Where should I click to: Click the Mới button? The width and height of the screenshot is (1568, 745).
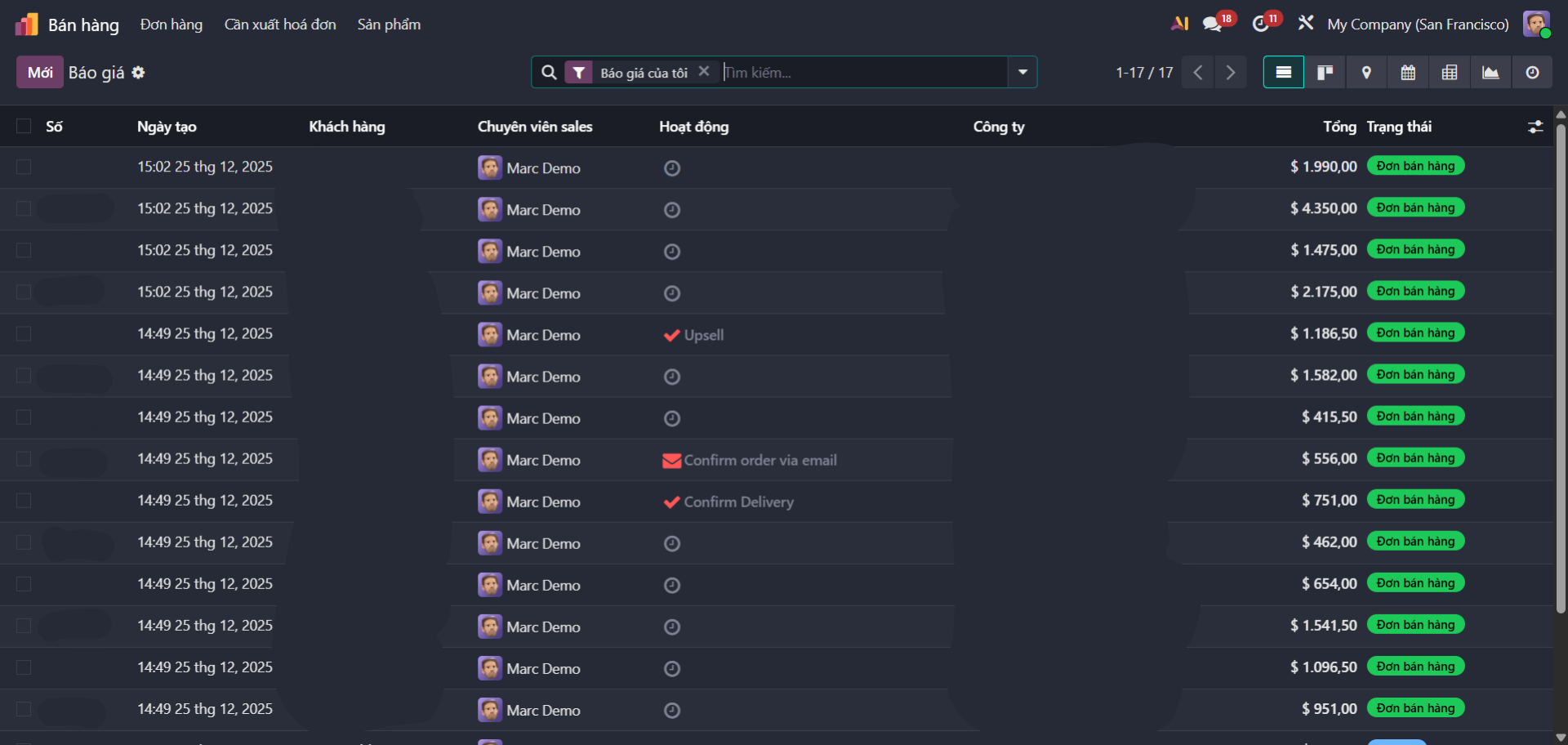point(40,73)
